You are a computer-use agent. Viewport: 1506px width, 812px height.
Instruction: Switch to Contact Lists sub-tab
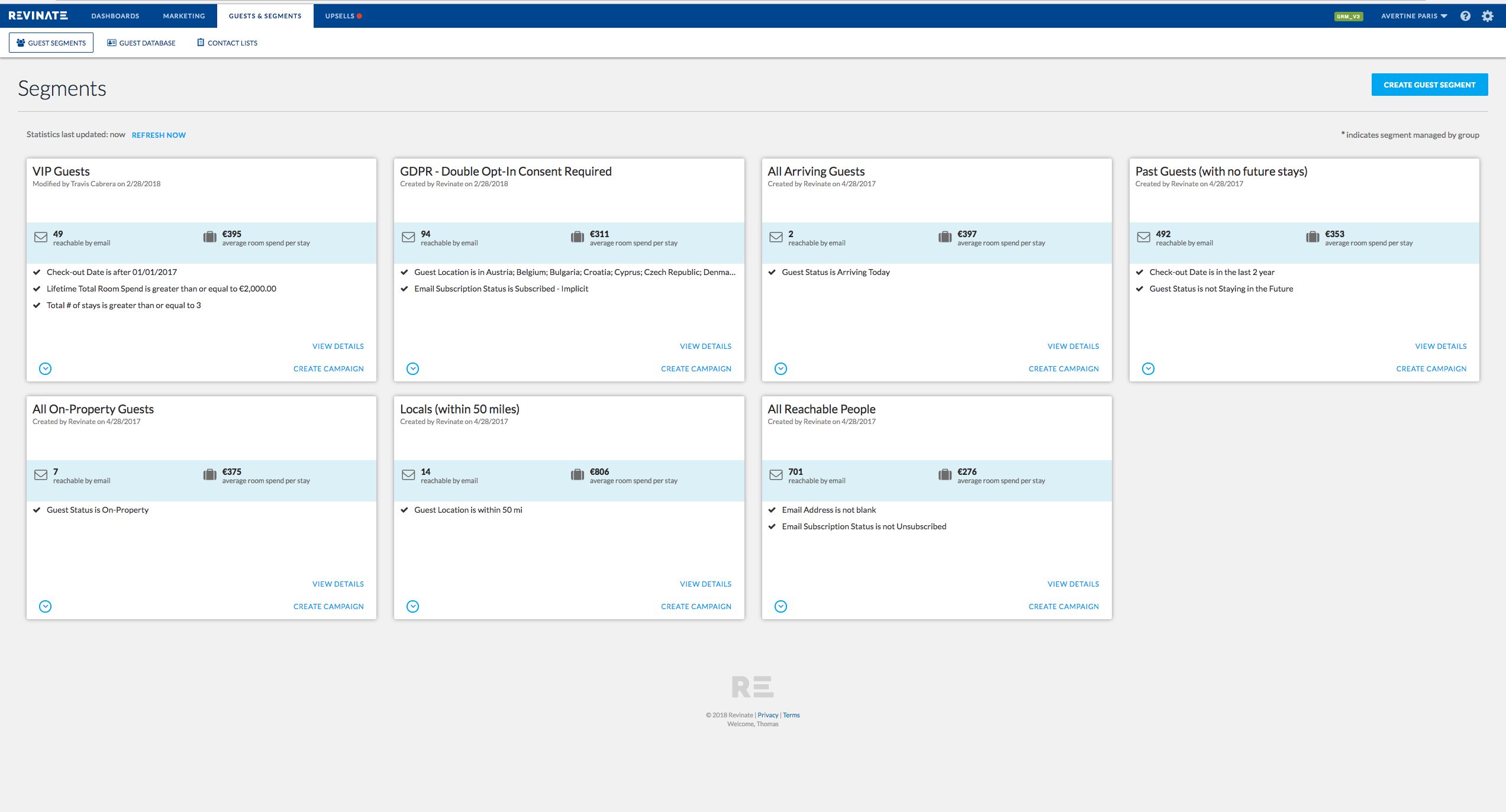227,43
